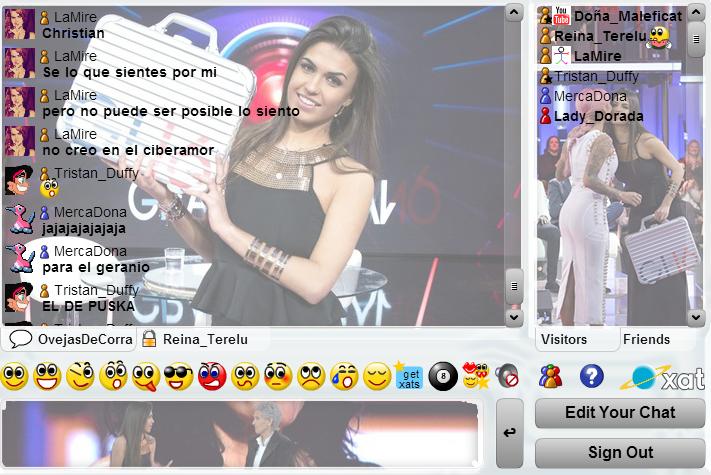This screenshot has width=711, height=475.
Task: Click the xat planet logo
Action: coord(662,377)
